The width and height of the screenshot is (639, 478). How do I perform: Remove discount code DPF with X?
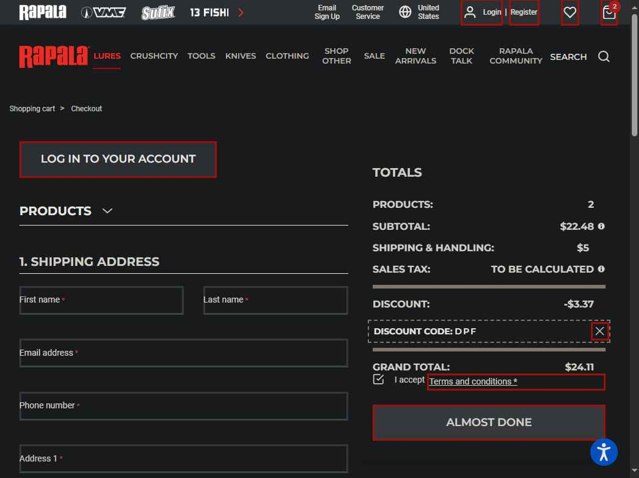click(599, 331)
